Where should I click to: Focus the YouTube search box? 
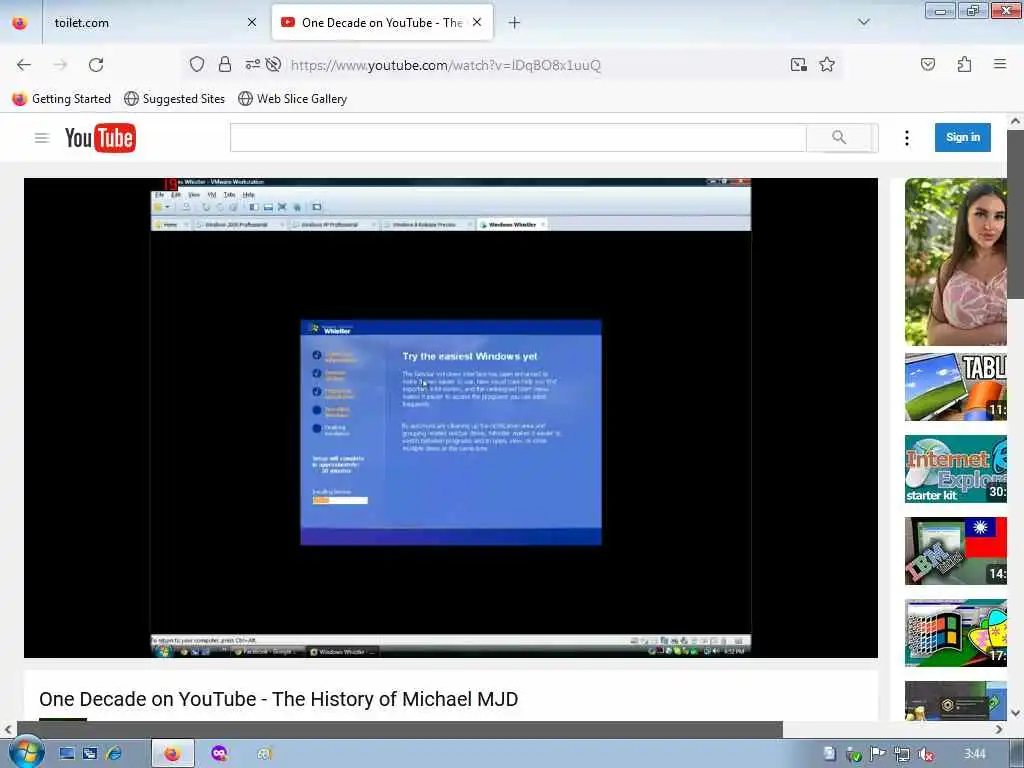click(x=518, y=137)
